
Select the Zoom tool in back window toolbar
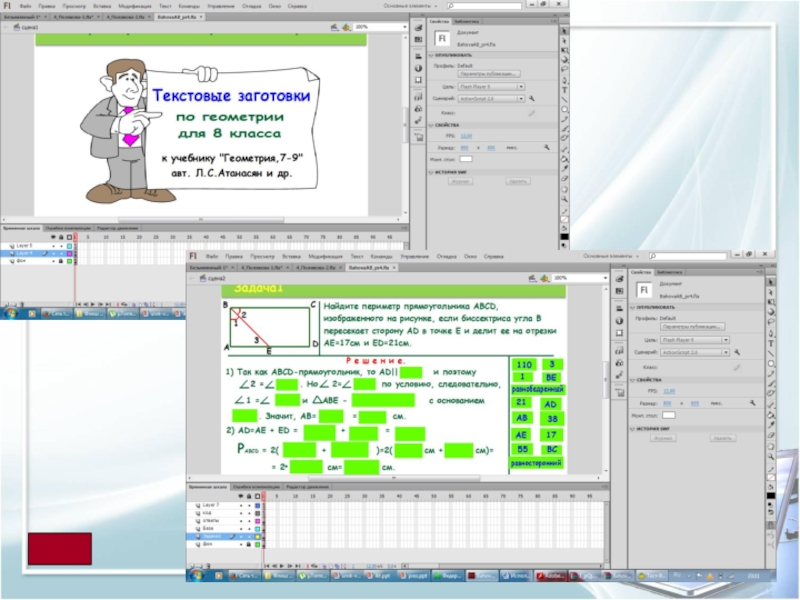tap(564, 199)
